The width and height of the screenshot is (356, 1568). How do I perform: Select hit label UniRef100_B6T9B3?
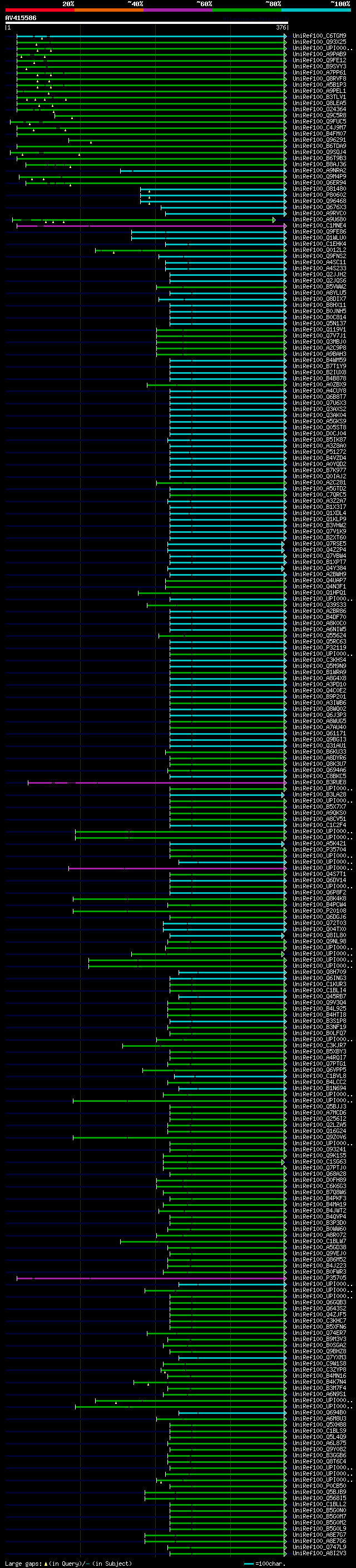tap(319, 159)
